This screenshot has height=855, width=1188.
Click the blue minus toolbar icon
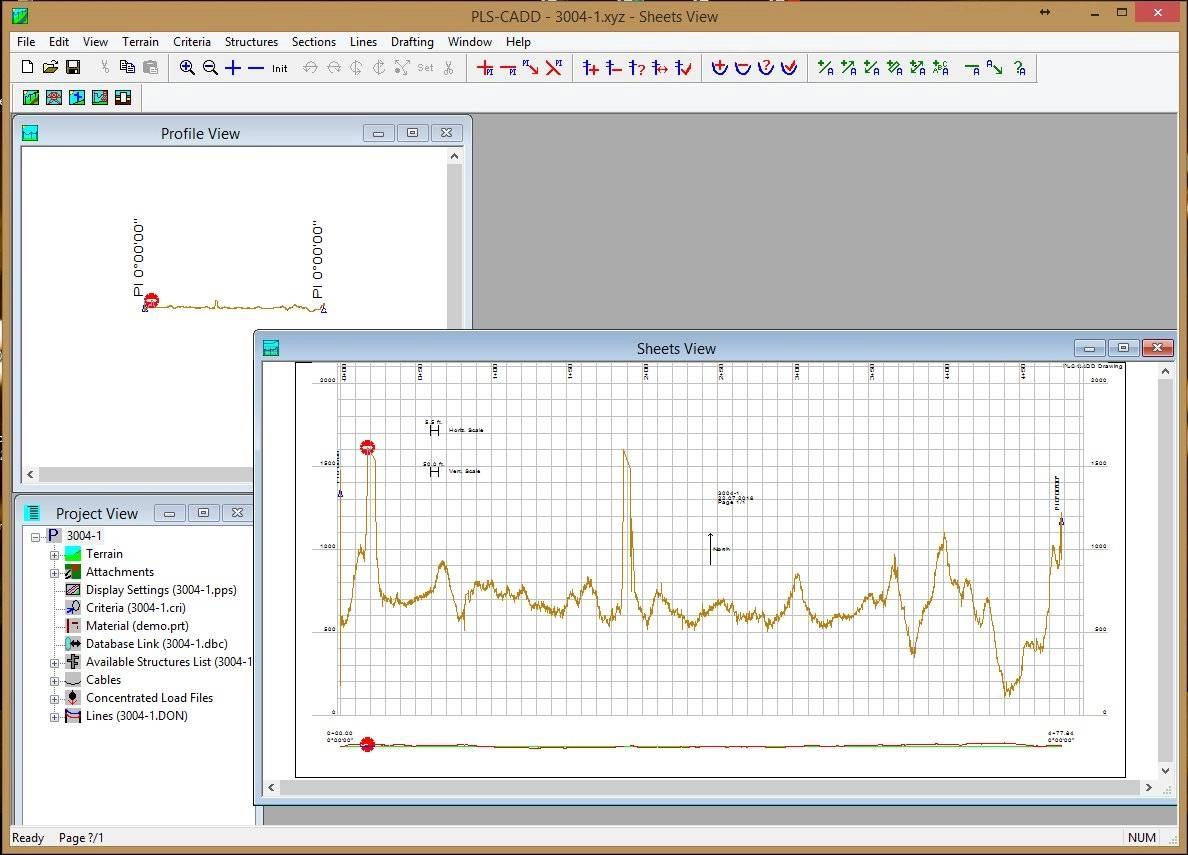click(256, 67)
